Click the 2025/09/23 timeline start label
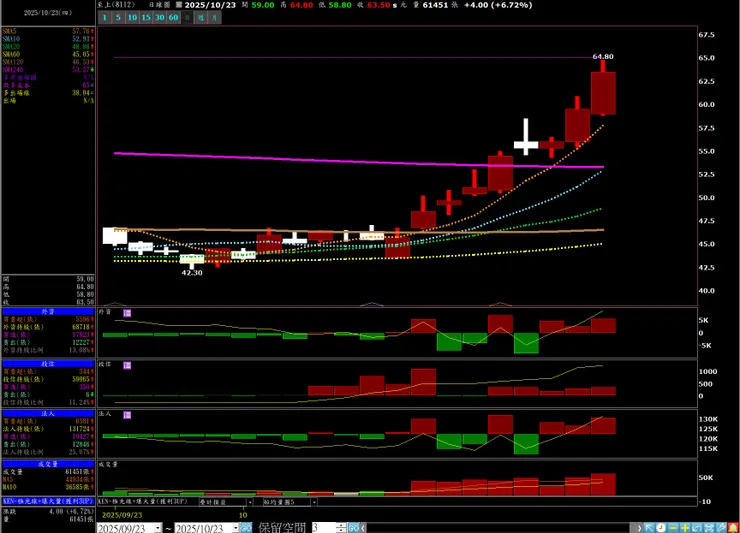 [x=122, y=515]
